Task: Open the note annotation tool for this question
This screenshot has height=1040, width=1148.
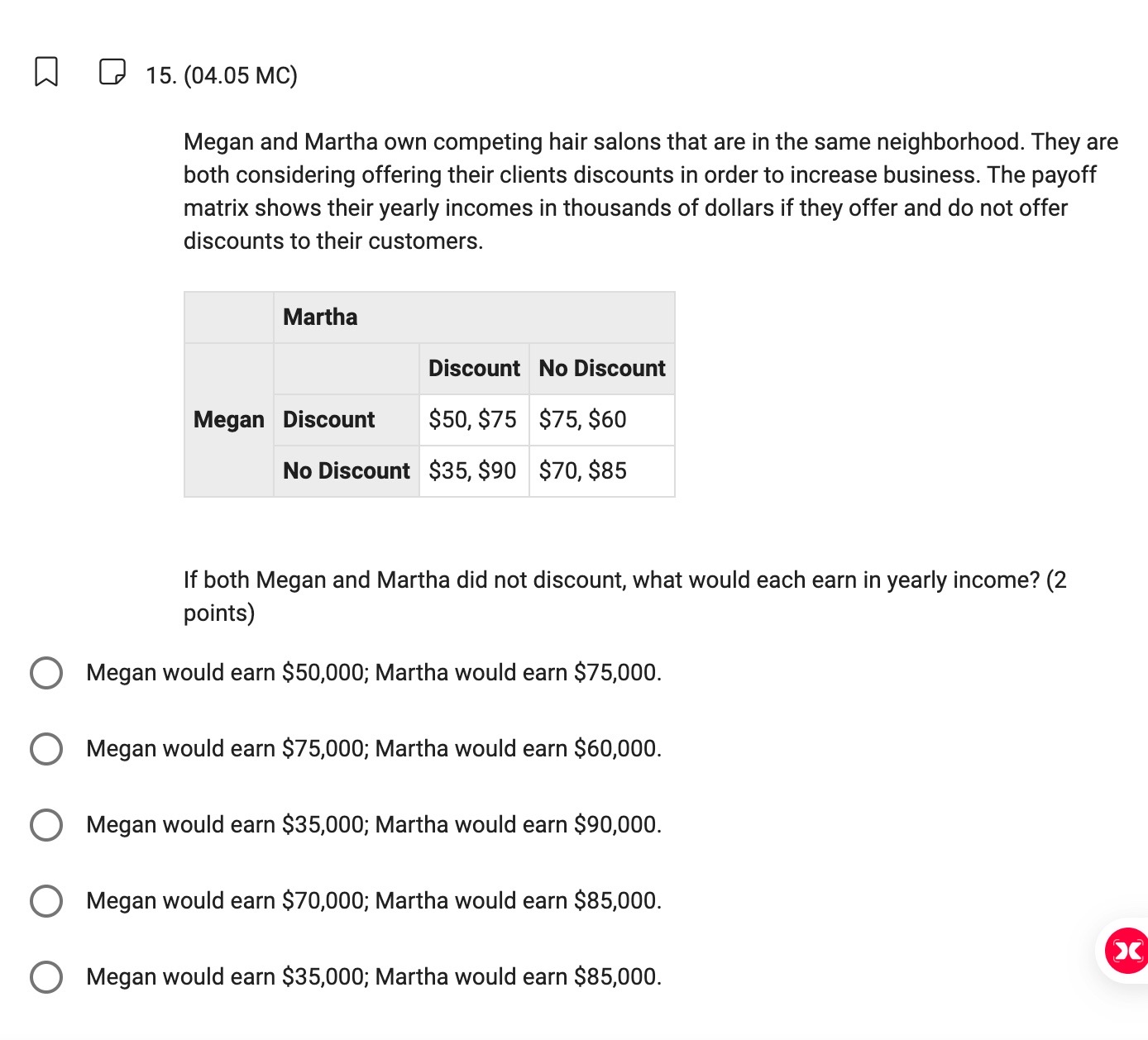Action: [x=112, y=73]
